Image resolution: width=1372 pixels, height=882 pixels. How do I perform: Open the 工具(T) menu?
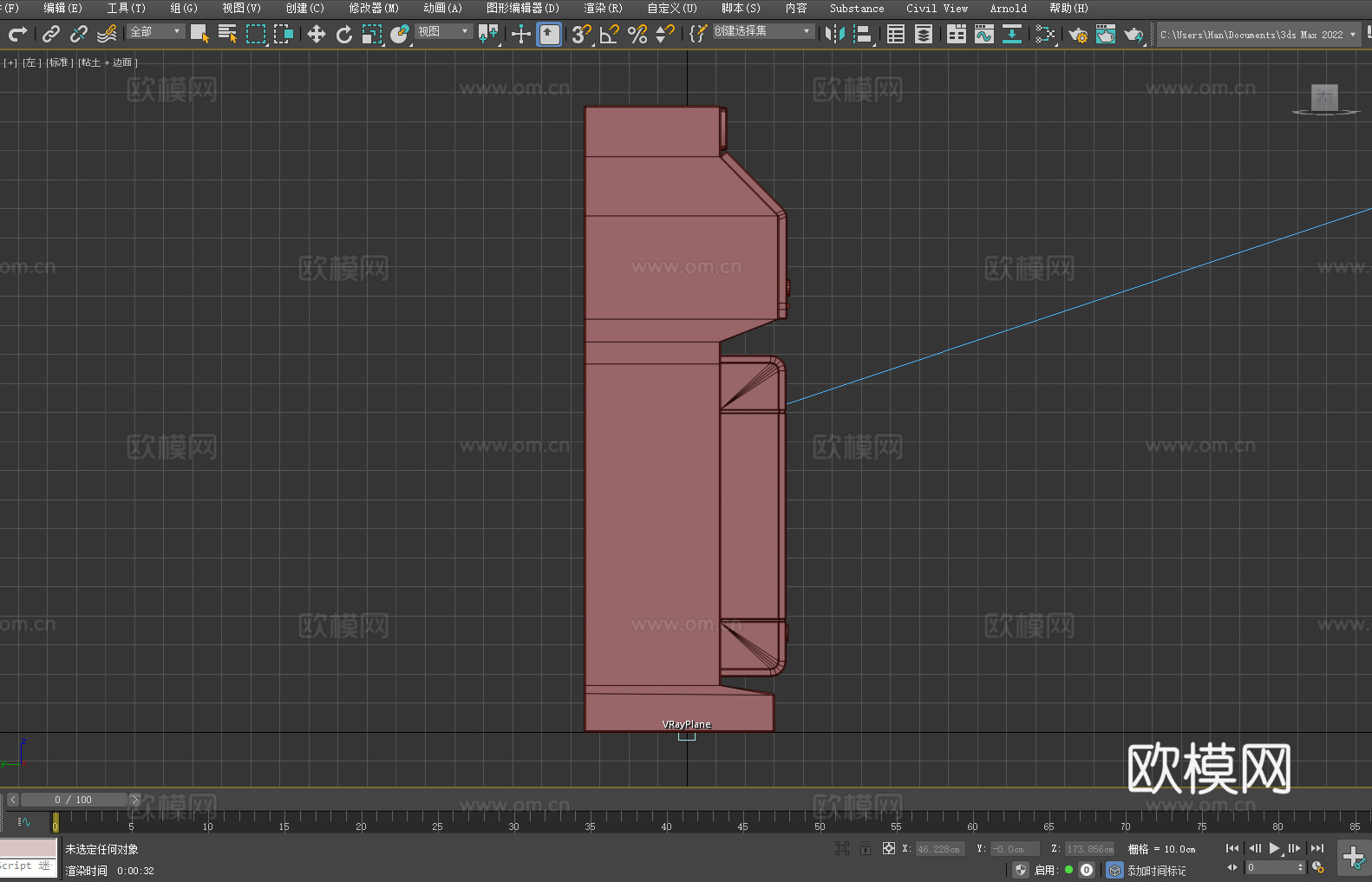coord(127,8)
